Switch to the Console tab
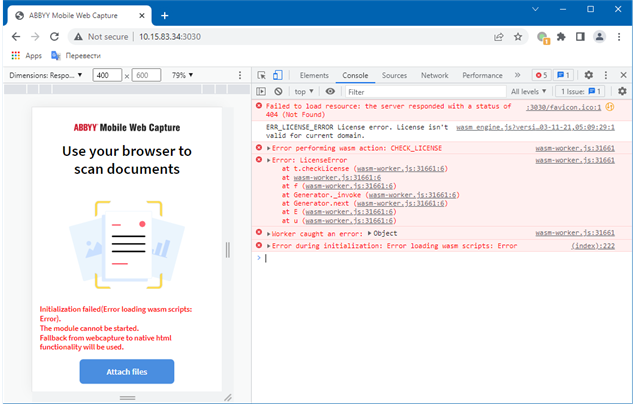The width and height of the screenshot is (634, 404). coord(355,75)
